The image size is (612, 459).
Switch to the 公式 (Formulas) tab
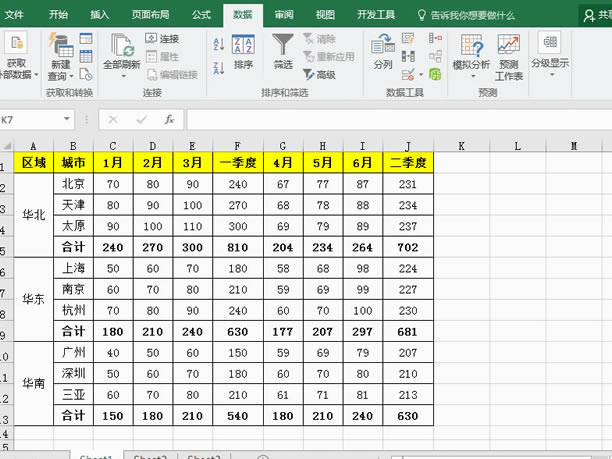[201, 15]
